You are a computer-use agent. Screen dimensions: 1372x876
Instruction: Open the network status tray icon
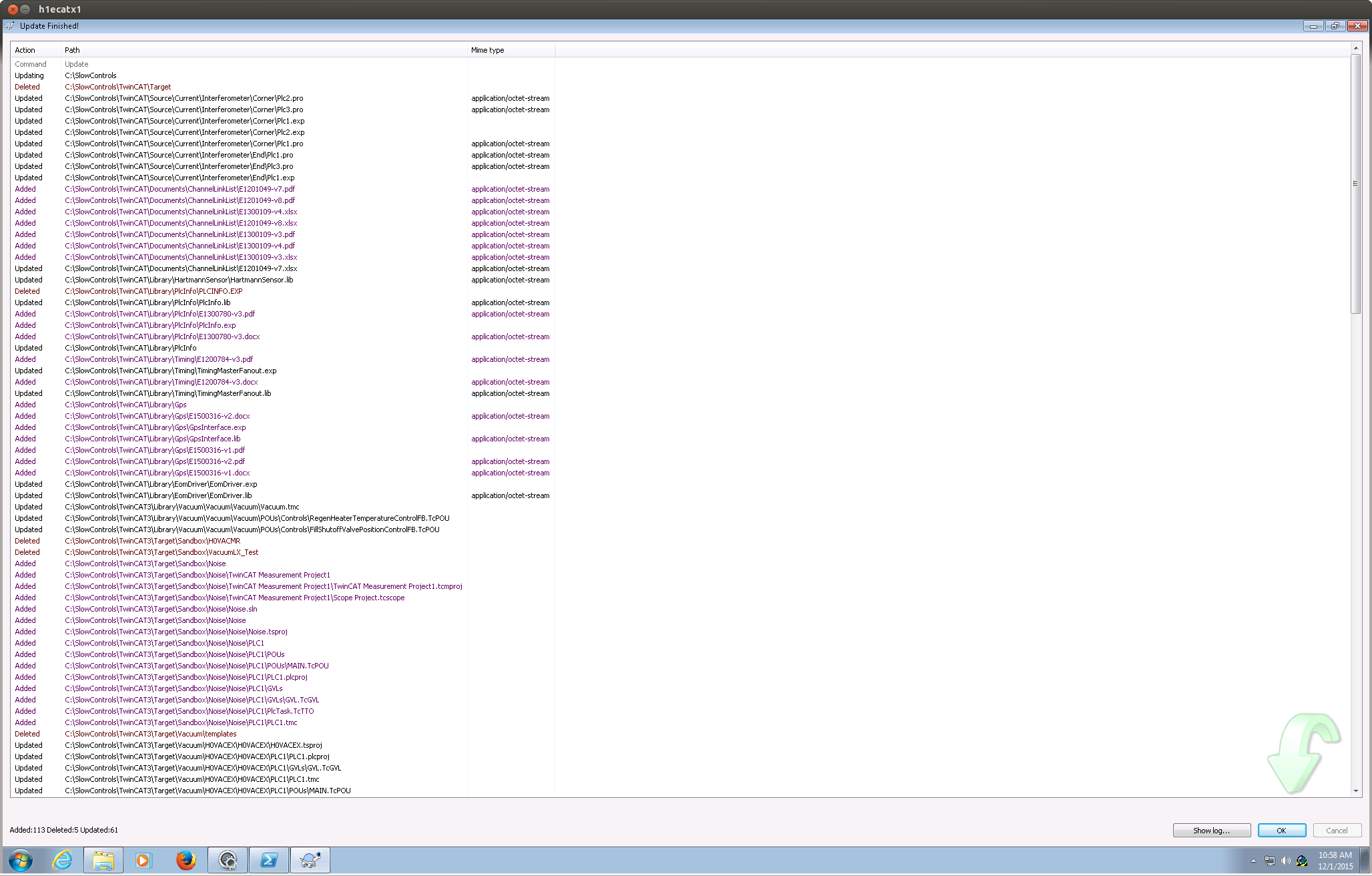tap(1270, 861)
